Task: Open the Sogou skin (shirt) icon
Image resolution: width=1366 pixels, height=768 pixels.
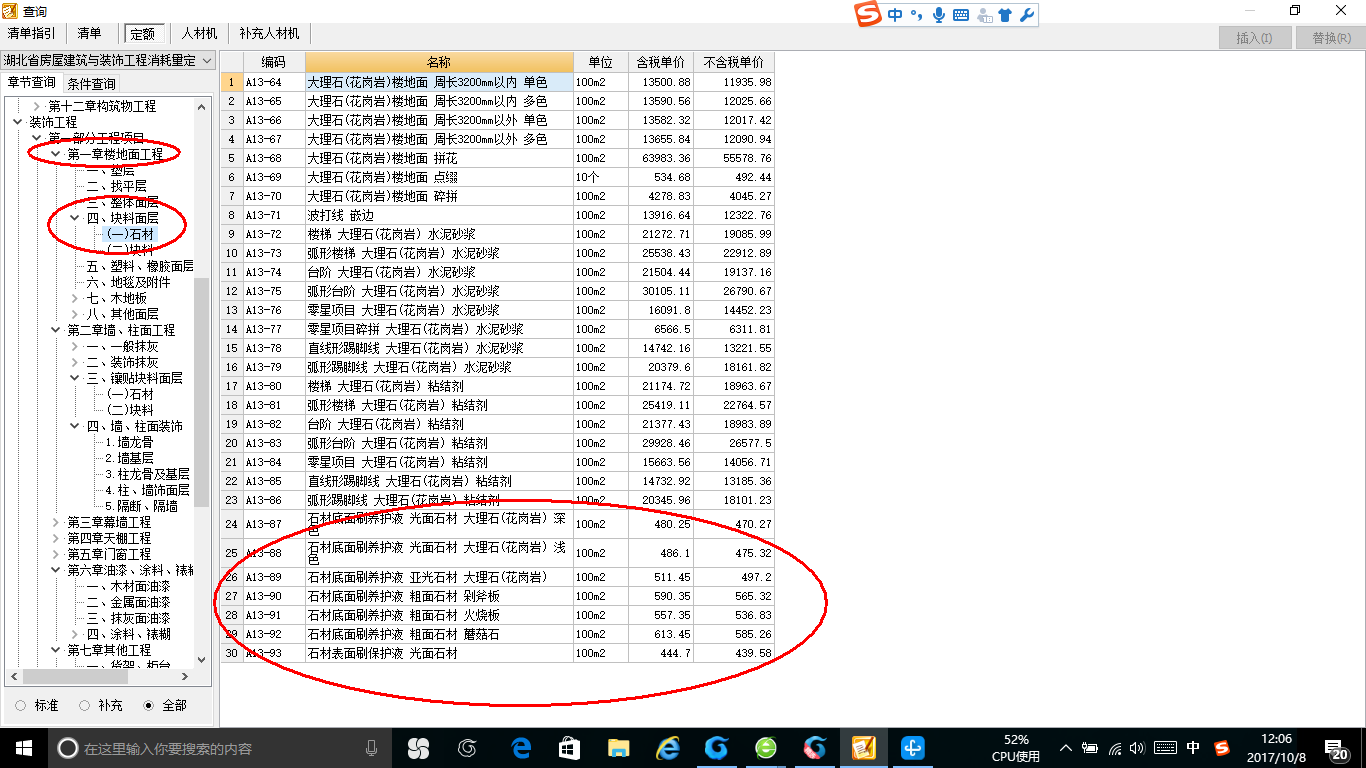Action: coord(1006,14)
